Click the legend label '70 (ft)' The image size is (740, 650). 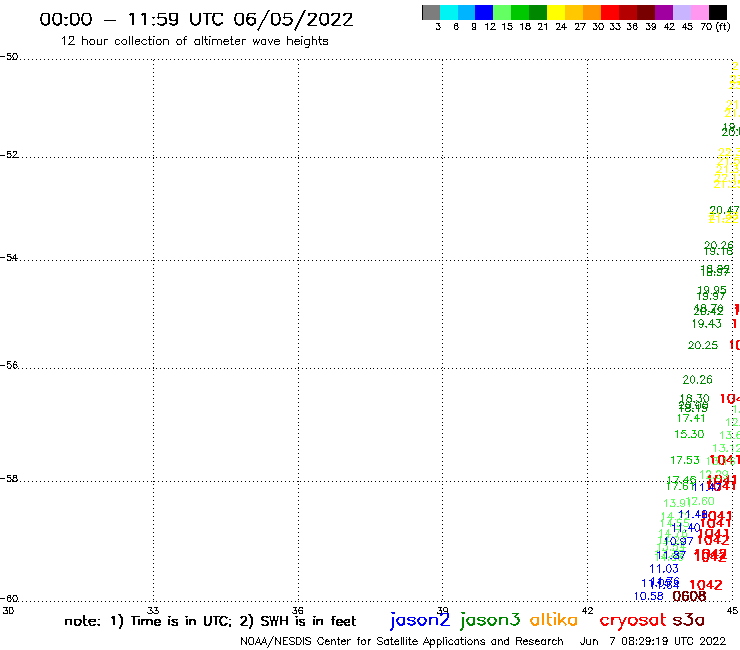(715, 27)
